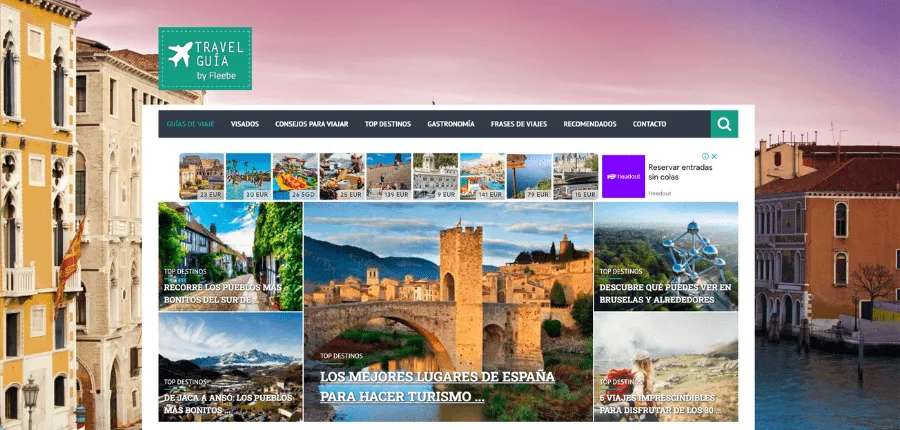
Task: Open the Visados menu item
Action: click(x=245, y=124)
